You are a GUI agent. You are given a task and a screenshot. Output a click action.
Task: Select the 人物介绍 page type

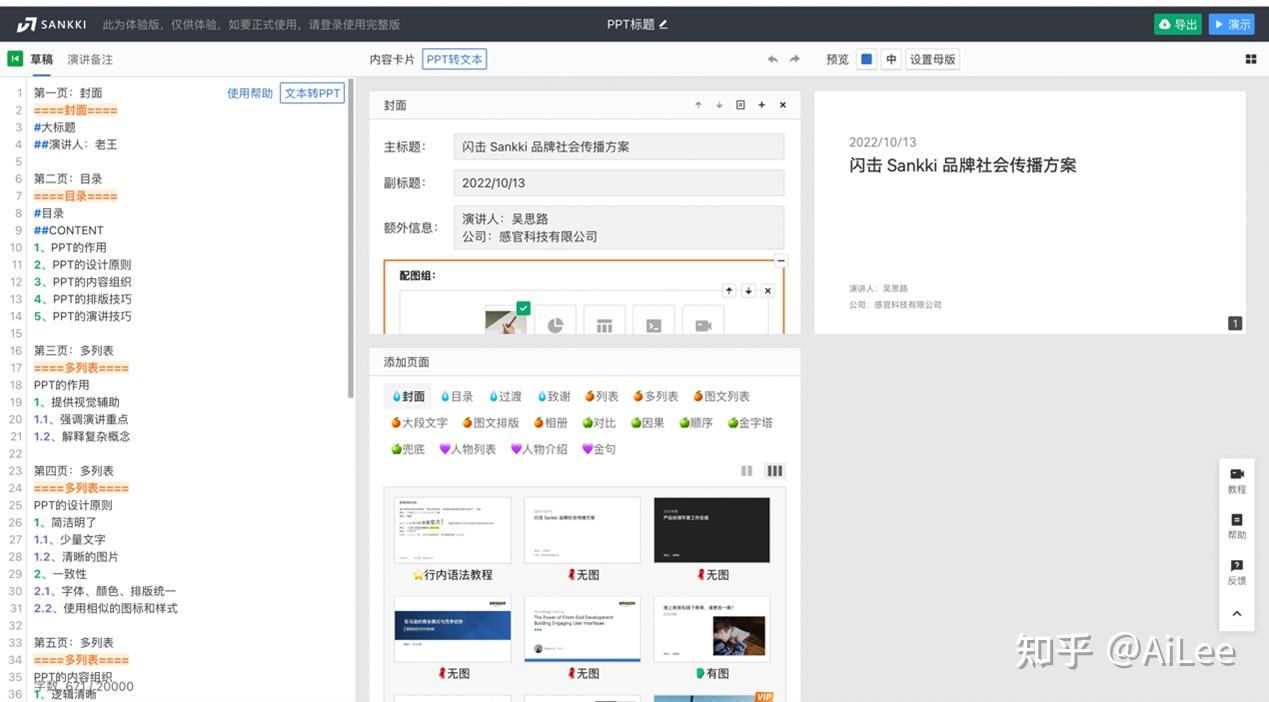[x=539, y=449]
